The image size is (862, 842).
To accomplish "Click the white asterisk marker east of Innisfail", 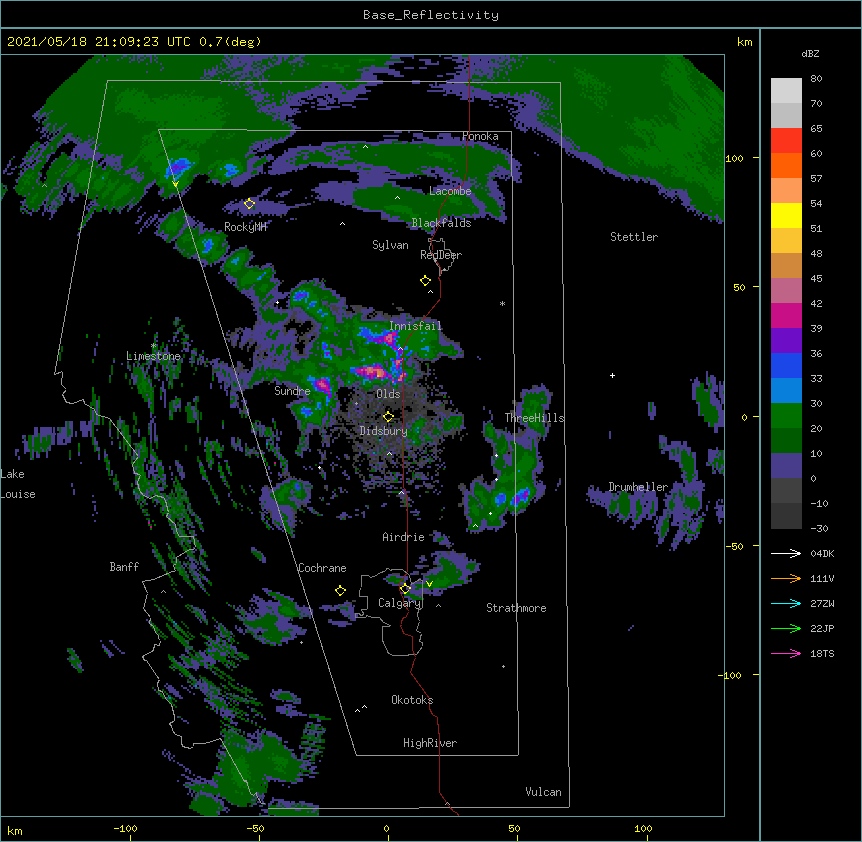I will point(502,303).
